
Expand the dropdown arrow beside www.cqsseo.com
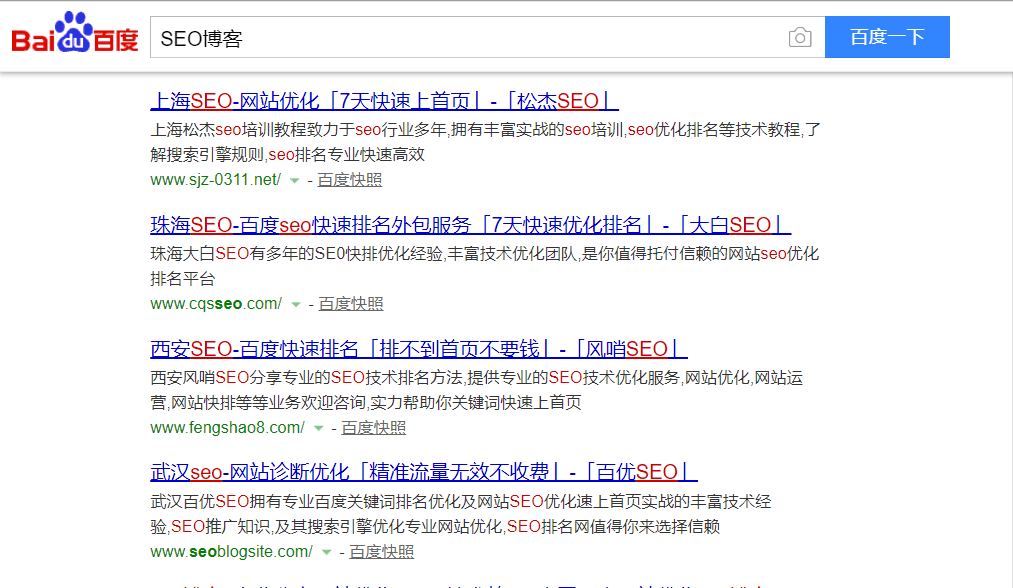296,305
